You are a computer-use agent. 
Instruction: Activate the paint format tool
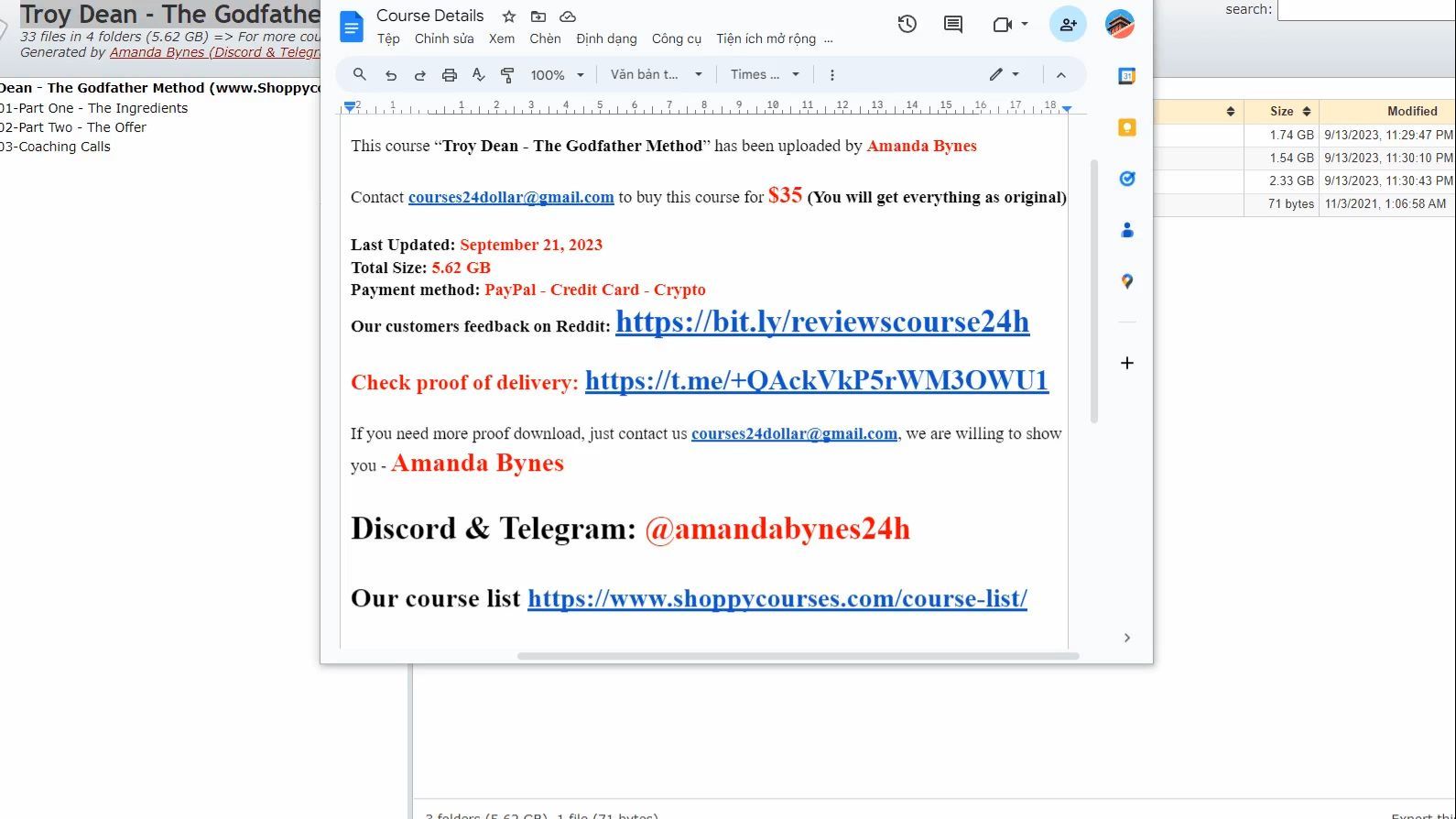point(507,75)
